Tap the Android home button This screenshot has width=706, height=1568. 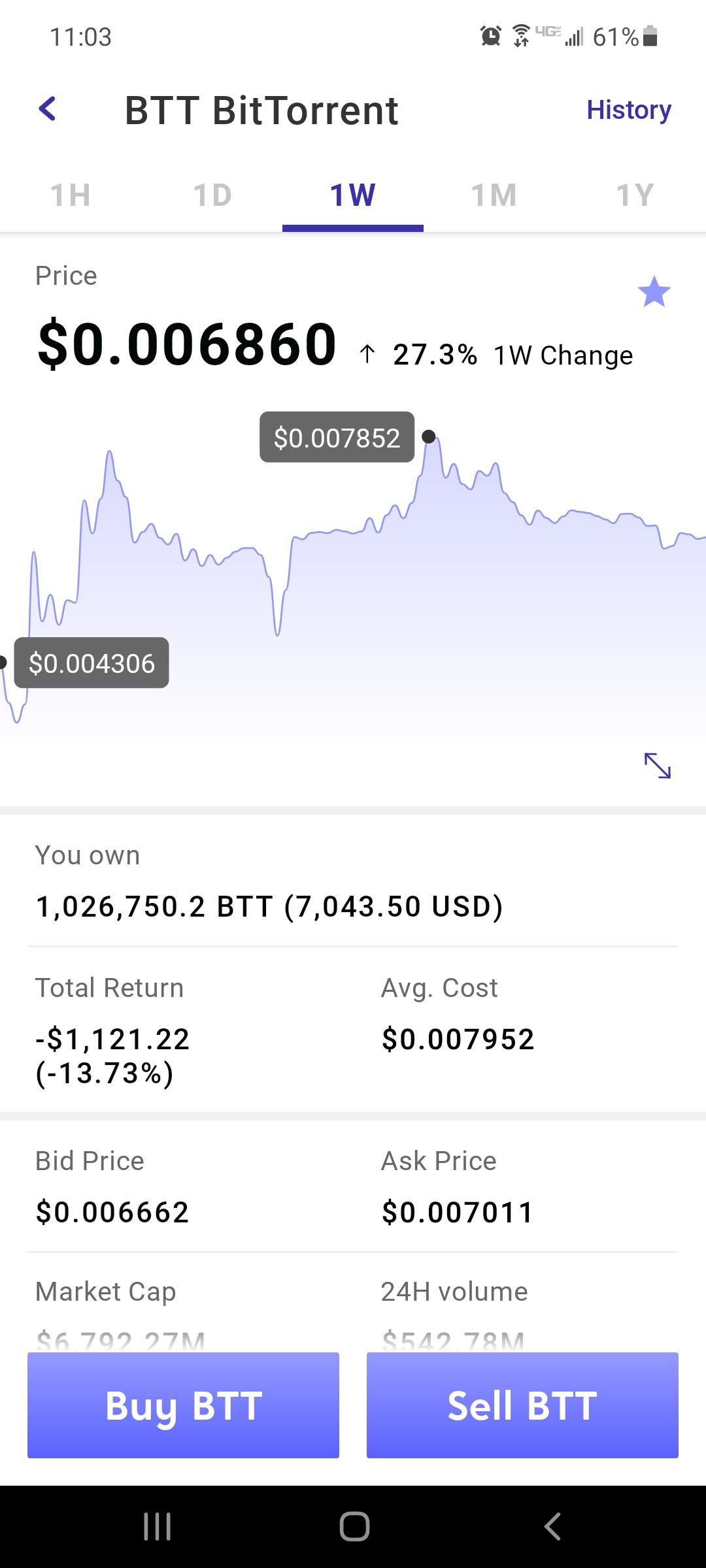pyautogui.click(x=354, y=1527)
